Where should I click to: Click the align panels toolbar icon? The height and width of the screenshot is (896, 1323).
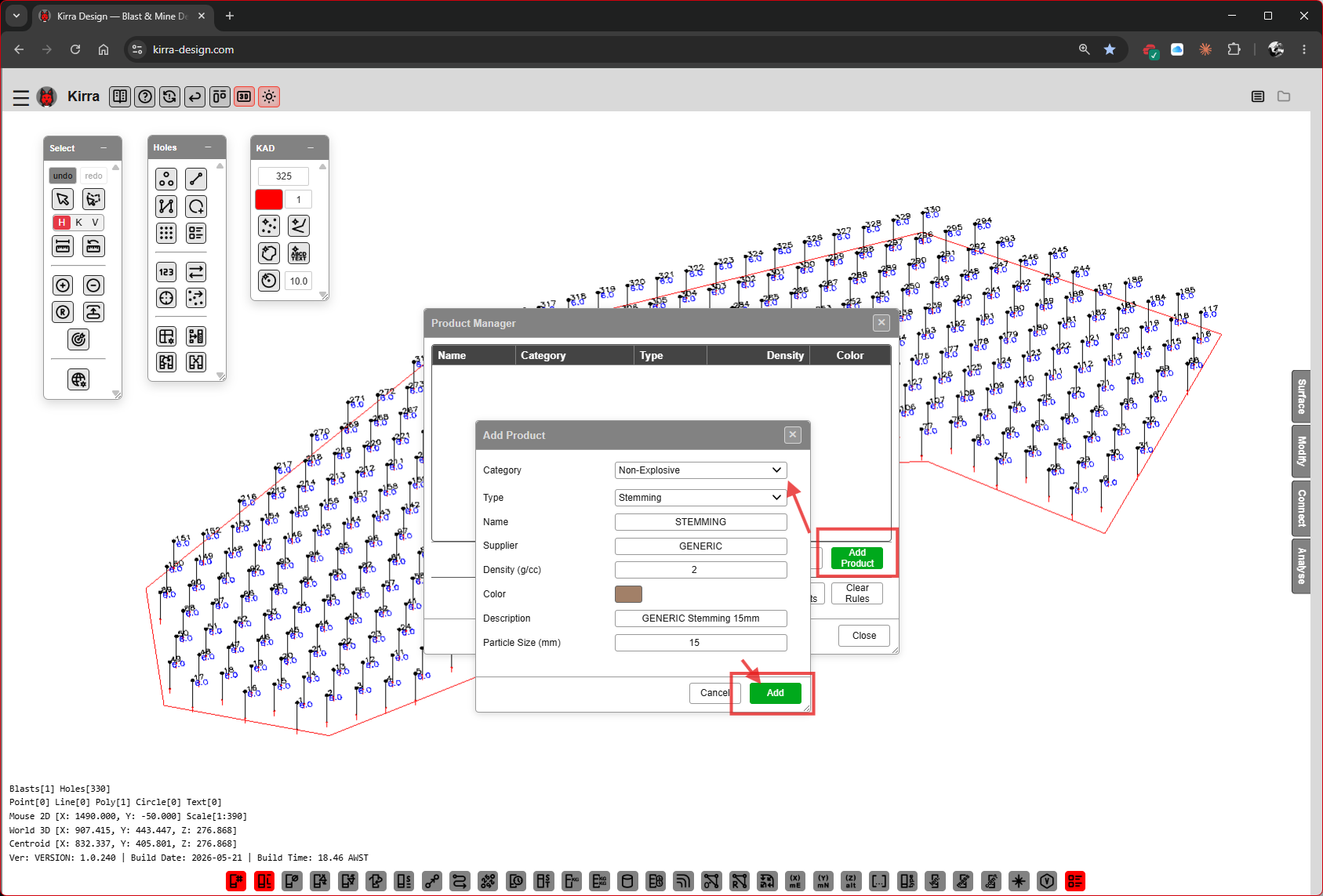coord(220,96)
